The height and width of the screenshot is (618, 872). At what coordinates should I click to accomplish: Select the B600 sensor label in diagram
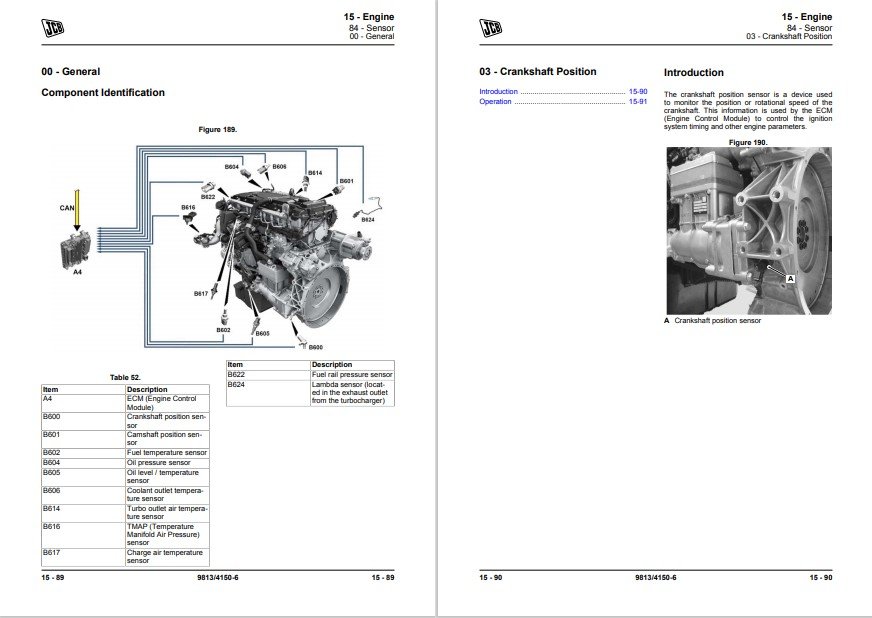click(316, 347)
